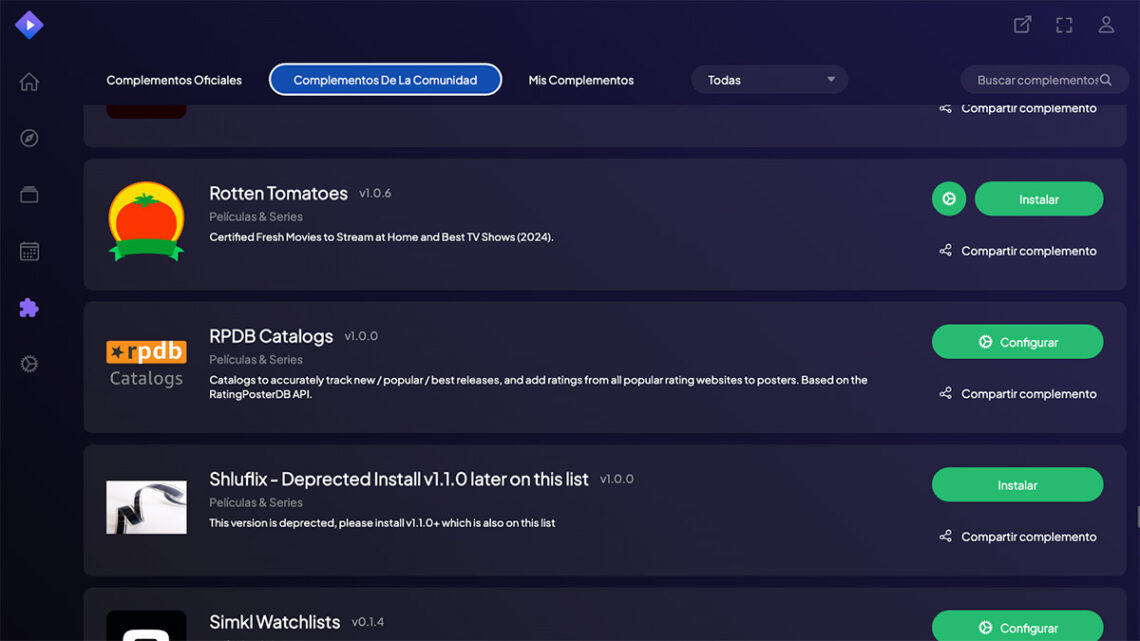Expand the Todas category dropdown
The width and height of the screenshot is (1140, 641).
click(769, 80)
